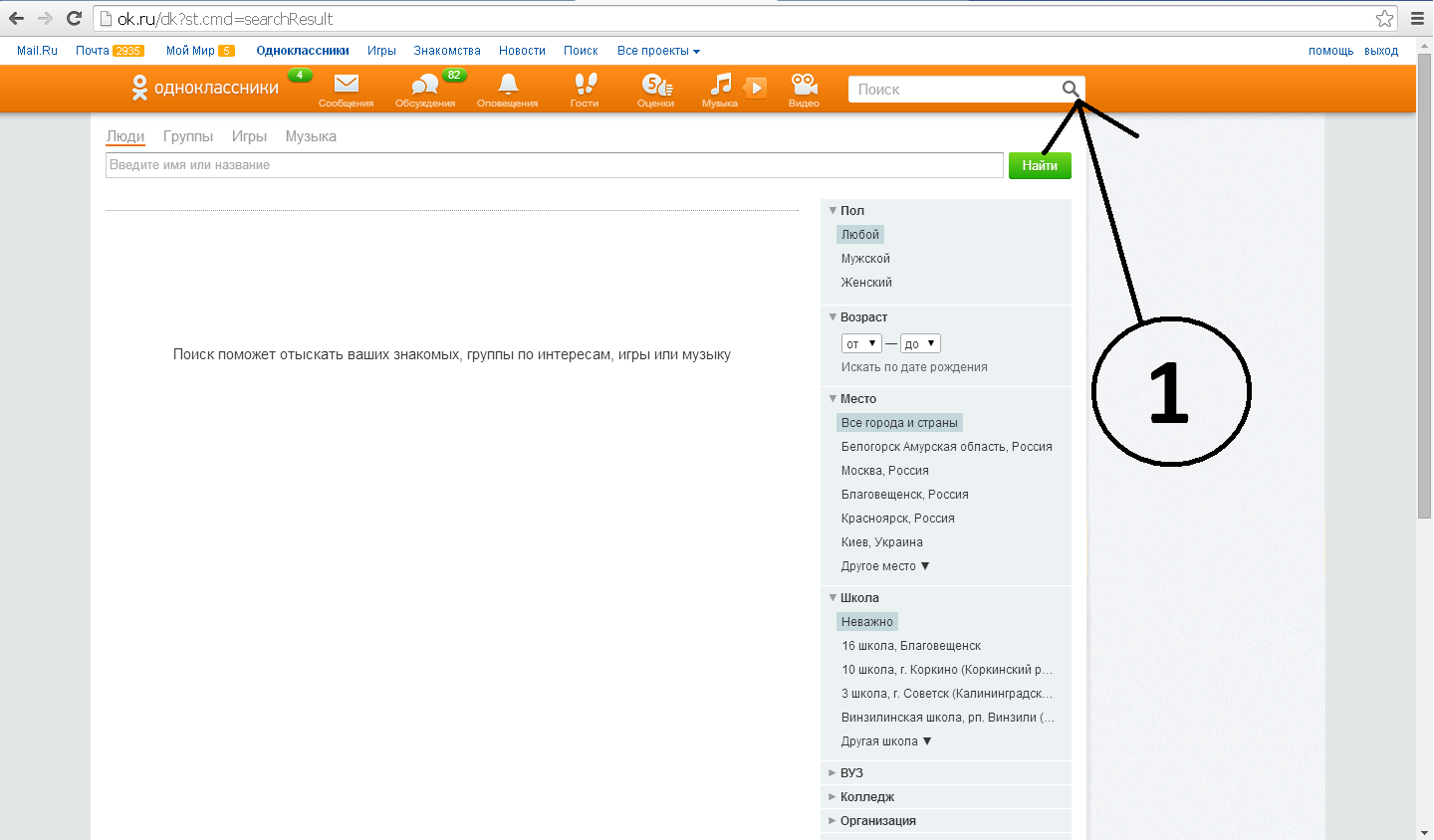This screenshot has height=840, width=1434.
Task: Collapse the Место section
Action: tap(852, 399)
